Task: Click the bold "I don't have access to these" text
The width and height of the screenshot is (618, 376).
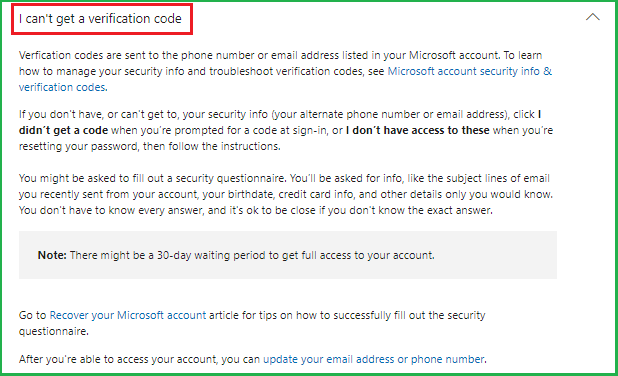Action: point(418,130)
